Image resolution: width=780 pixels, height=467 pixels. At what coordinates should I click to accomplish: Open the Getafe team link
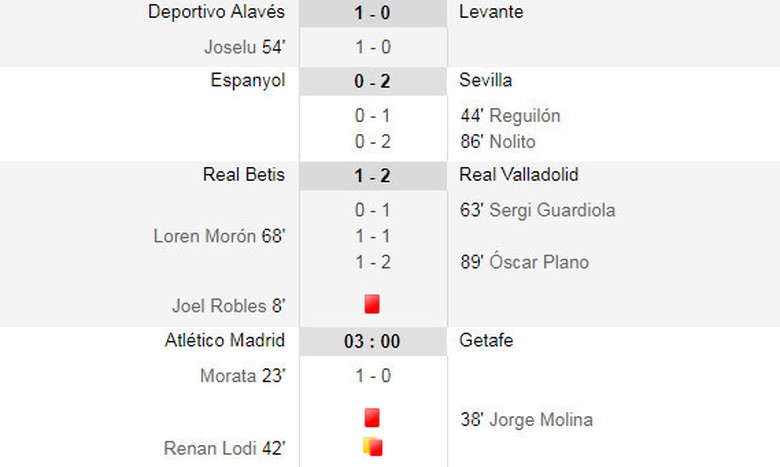click(486, 341)
